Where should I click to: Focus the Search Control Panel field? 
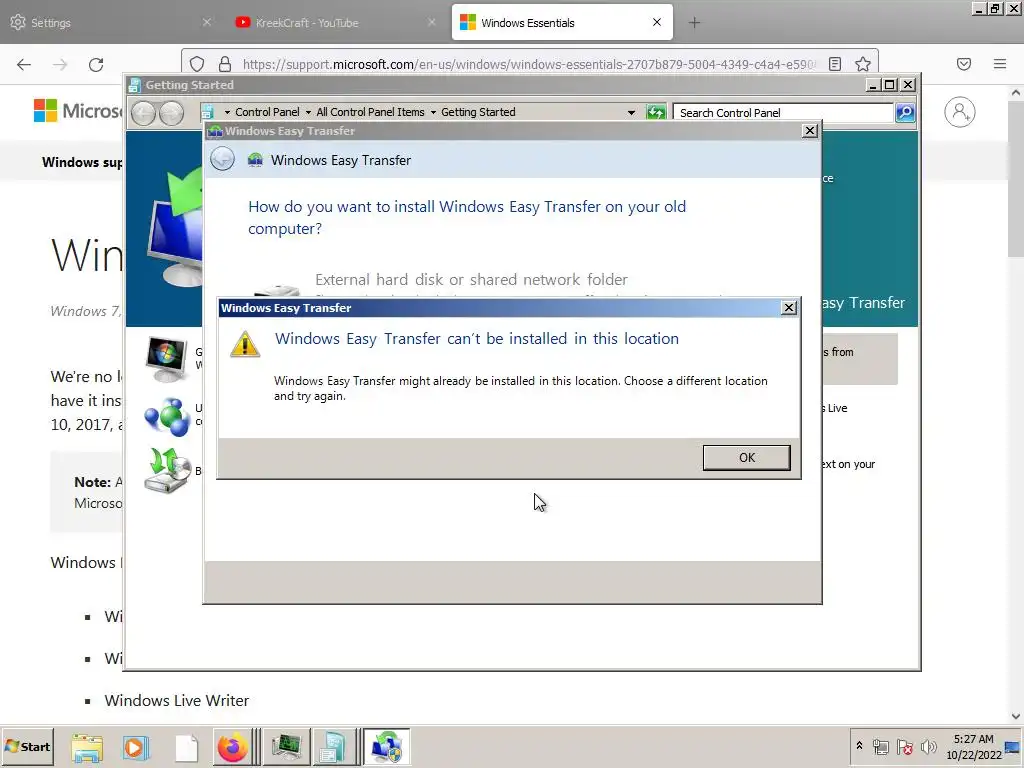[782, 113]
